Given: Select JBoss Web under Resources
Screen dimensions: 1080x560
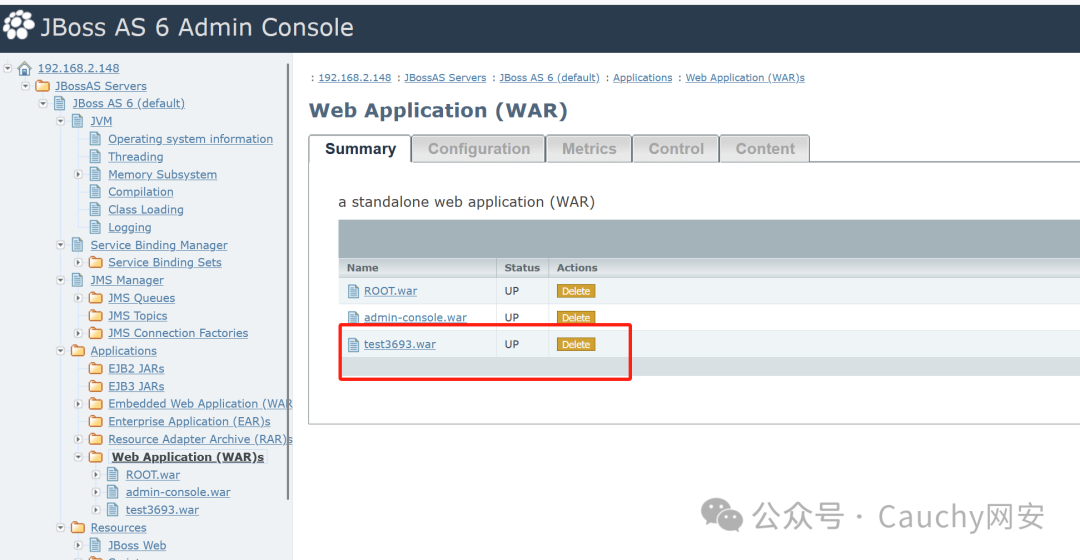Looking at the screenshot, I should click(137, 545).
